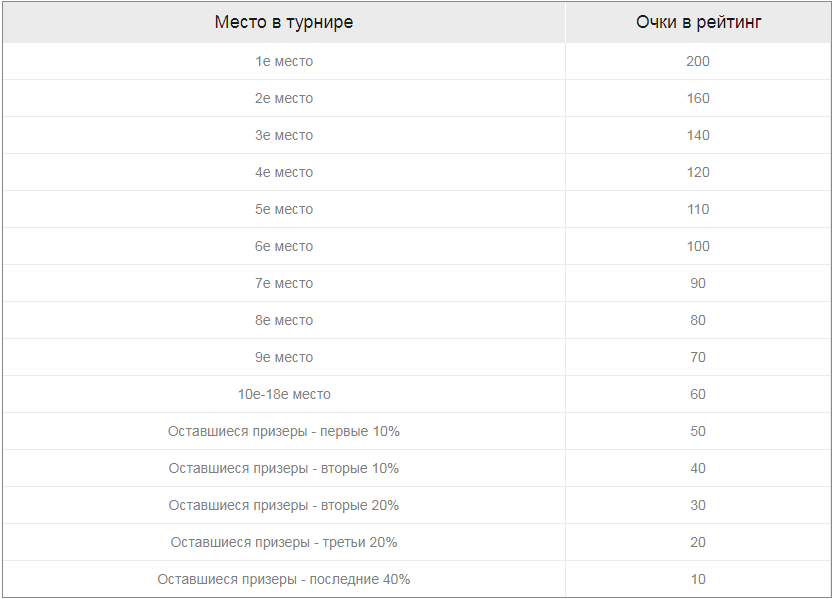The width and height of the screenshot is (833, 599).
Task: Click the 140 points cell
Action: click(698, 135)
